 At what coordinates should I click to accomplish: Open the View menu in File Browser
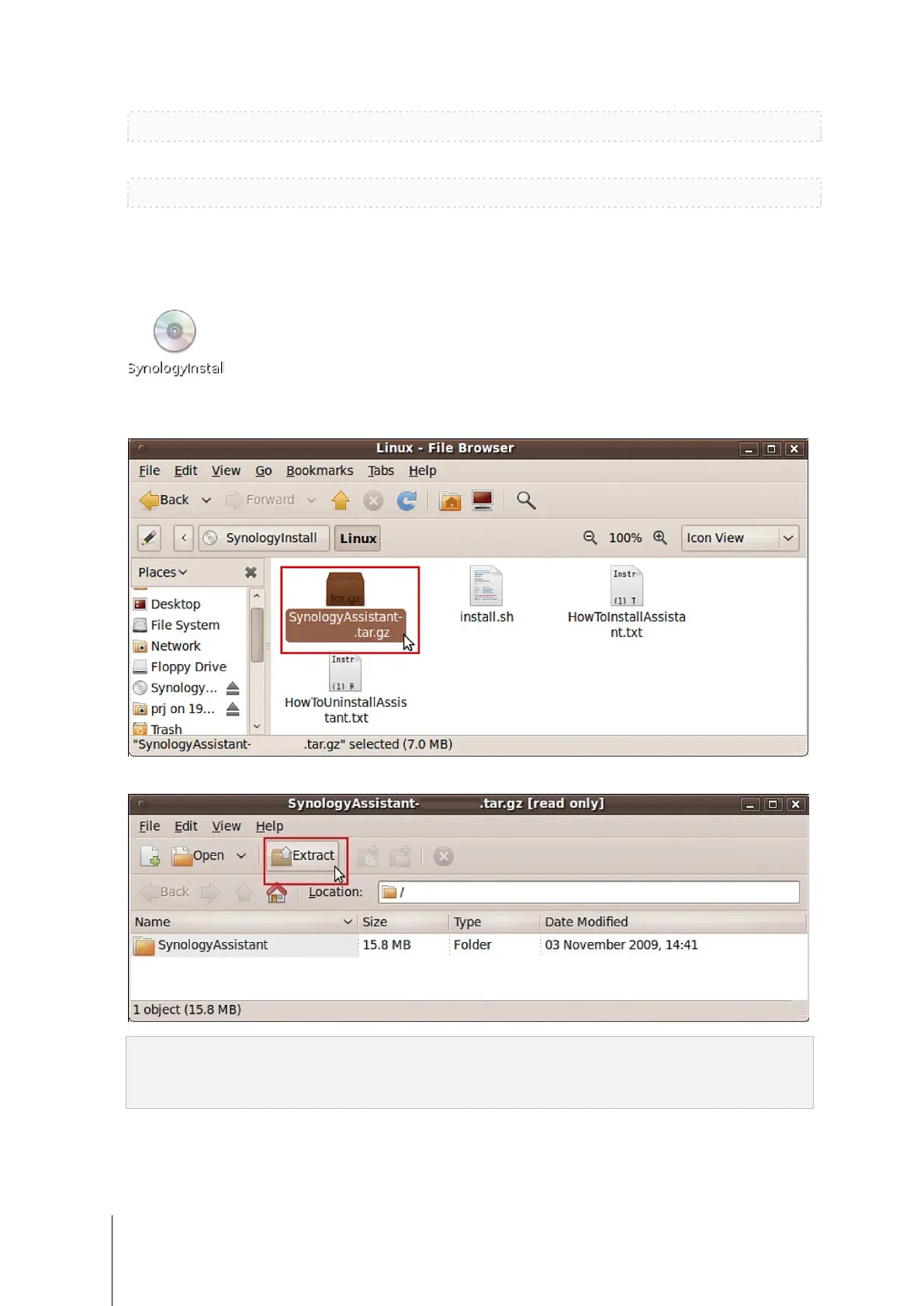226,470
